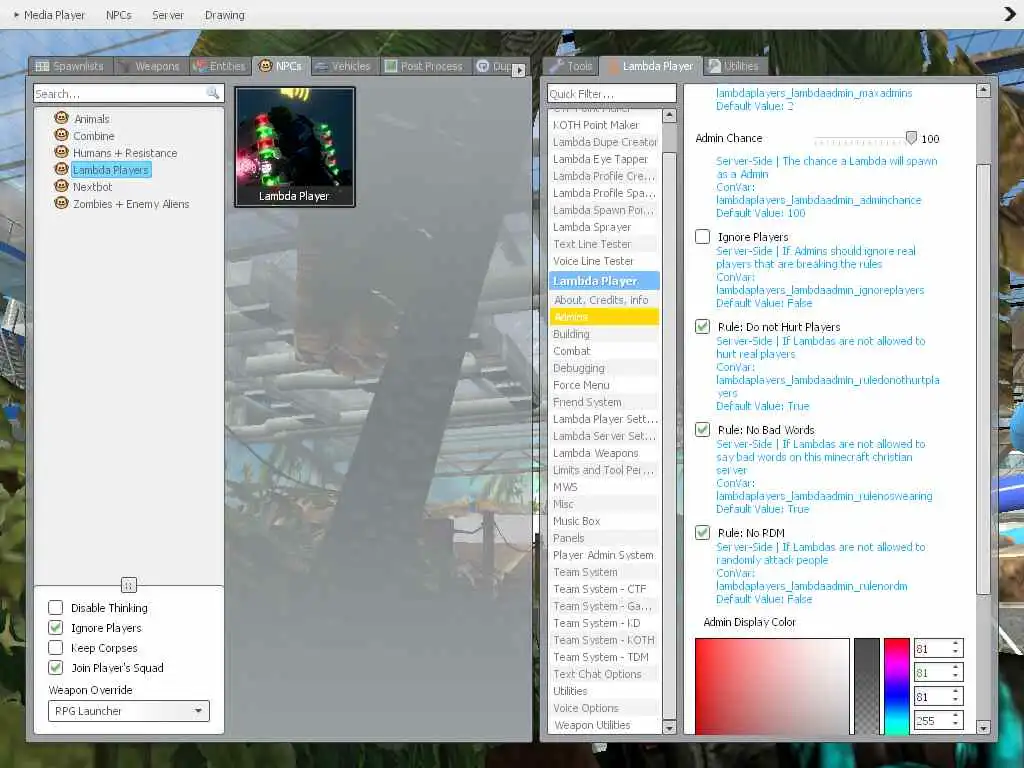Open the Player Admin System entry
Image resolution: width=1024 pixels, height=768 pixels.
coord(604,555)
